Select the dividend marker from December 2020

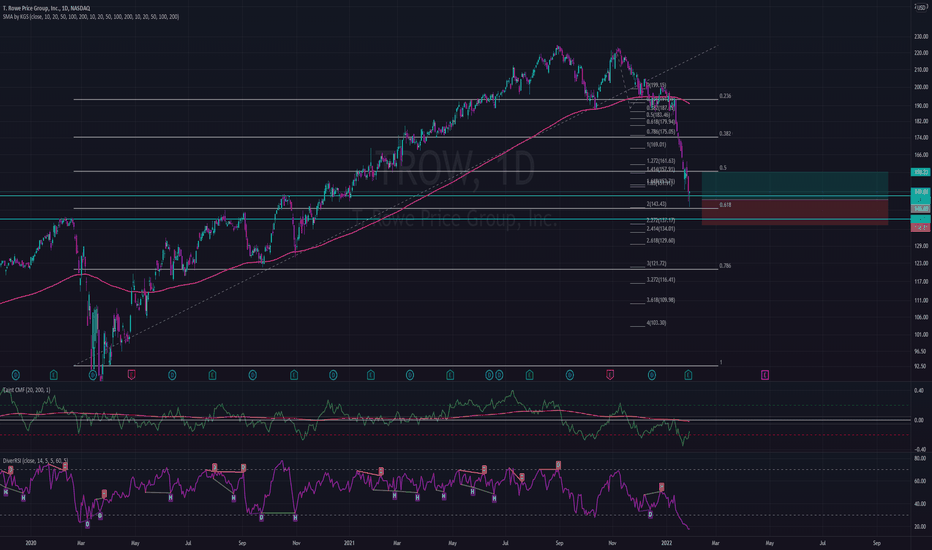click(x=333, y=375)
